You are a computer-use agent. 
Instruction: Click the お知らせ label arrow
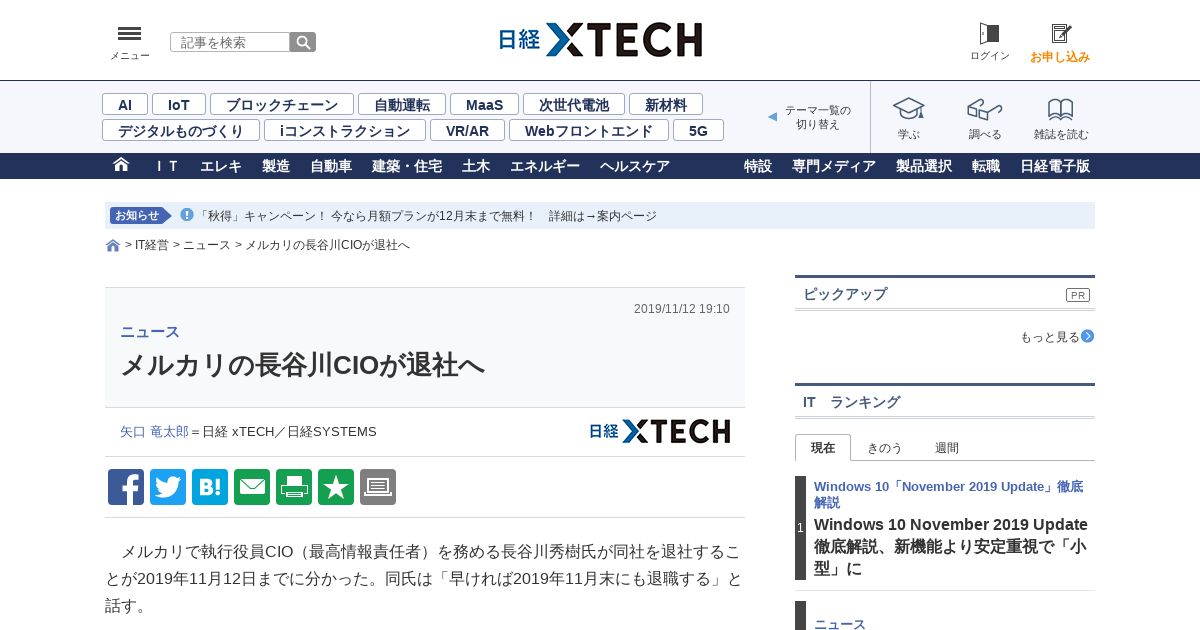tap(142, 215)
